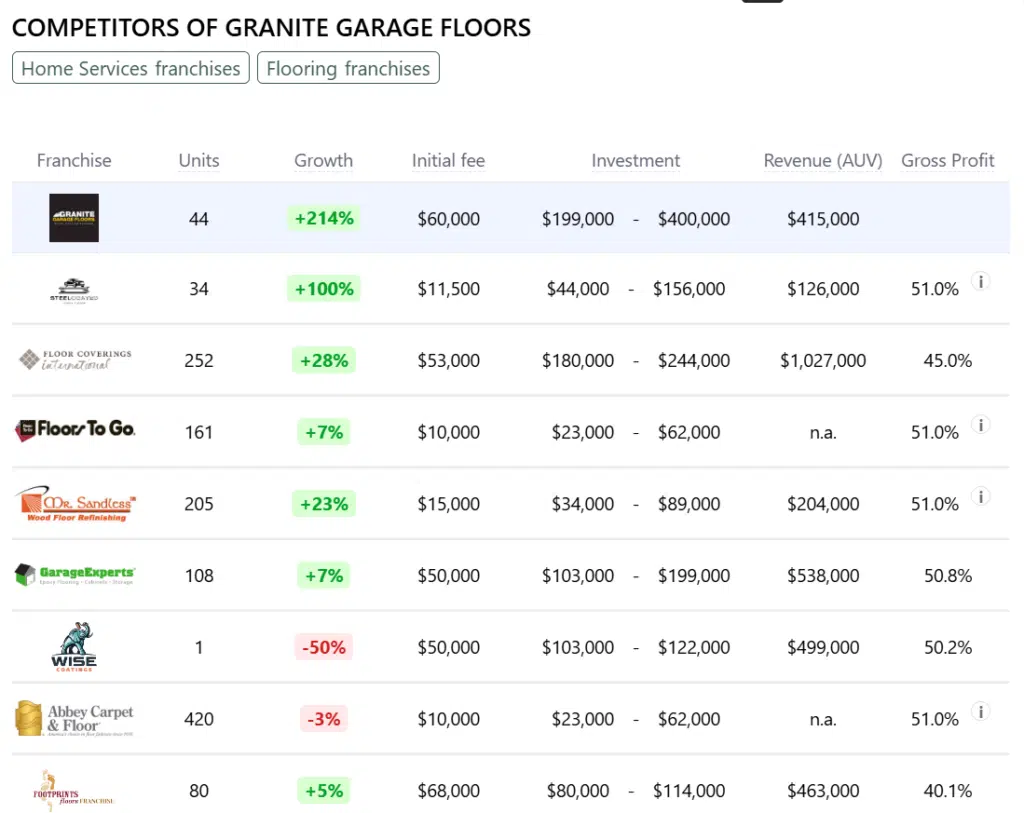Click the $415,000 revenue cell
The image size is (1024, 813).
click(x=823, y=219)
